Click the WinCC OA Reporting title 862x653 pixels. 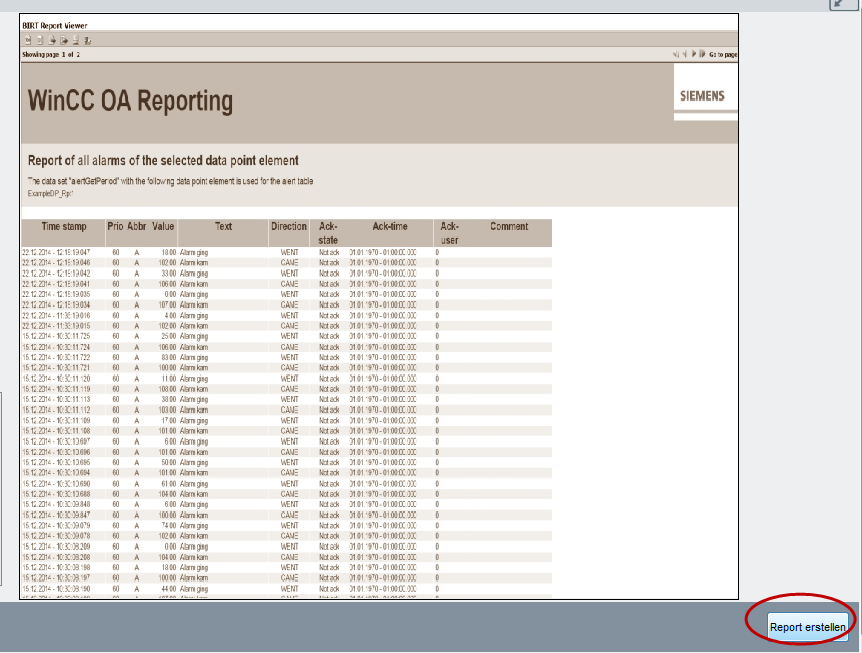pyautogui.click(x=130, y=101)
